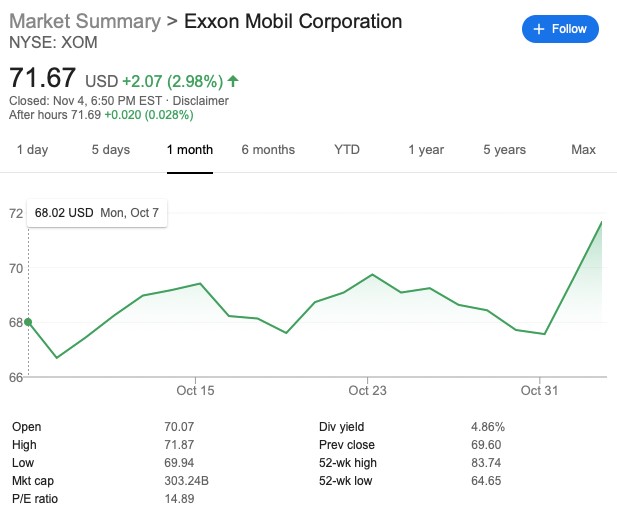Screen dimensions: 617x527
Task: Switch to the 1 year tab
Action: pyautogui.click(x=425, y=150)
